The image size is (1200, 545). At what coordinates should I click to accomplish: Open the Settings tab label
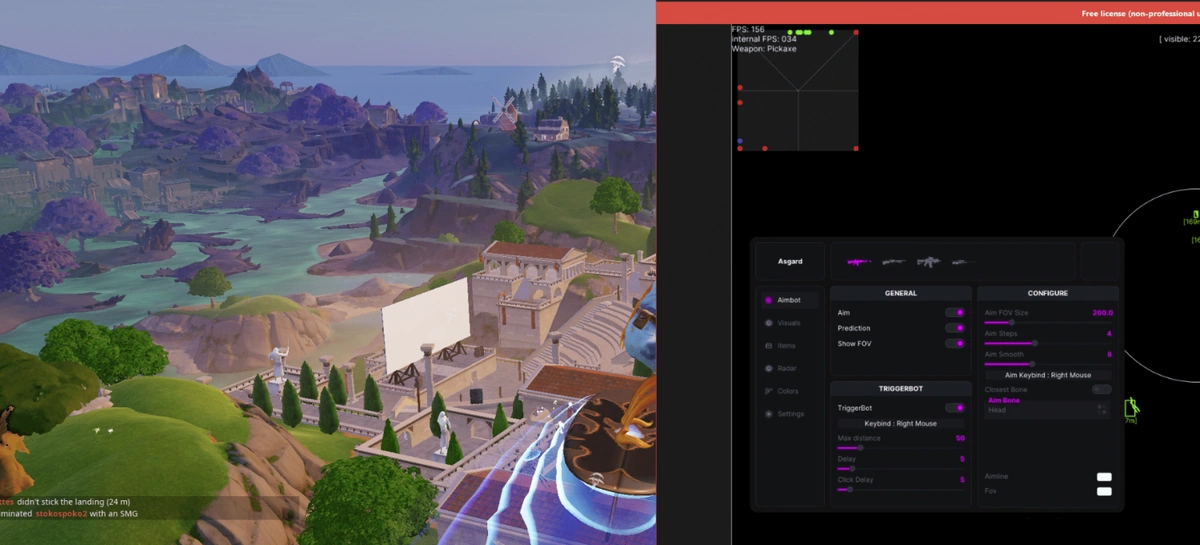(791, 414)
